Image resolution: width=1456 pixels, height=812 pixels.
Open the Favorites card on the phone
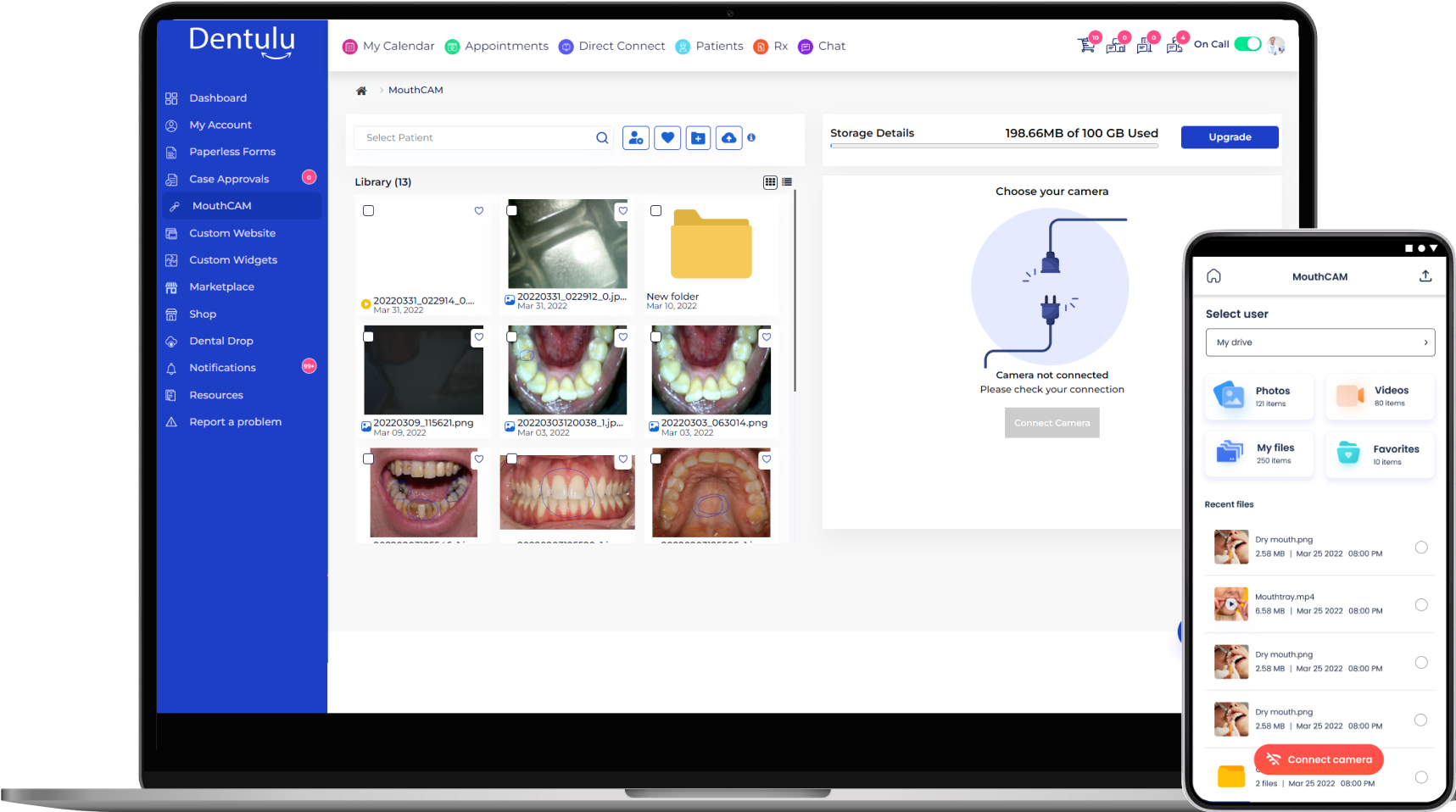1380,454
